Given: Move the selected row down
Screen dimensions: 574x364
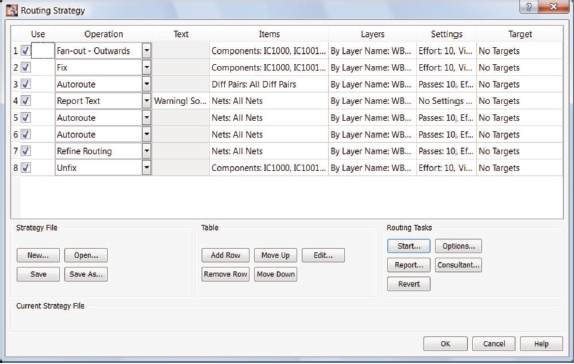Looking at the screenshot, I should coord(276,274).
